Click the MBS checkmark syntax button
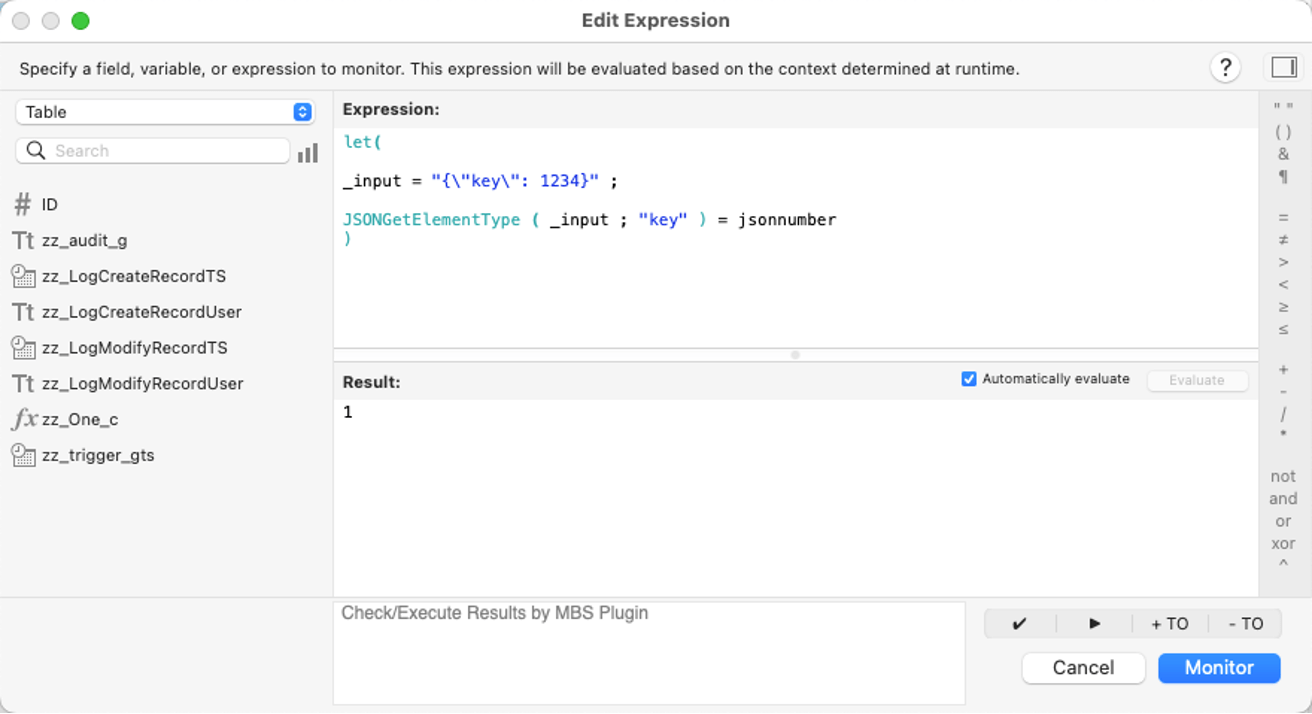Screen dimensions: 1312x714 (1020, 624)
